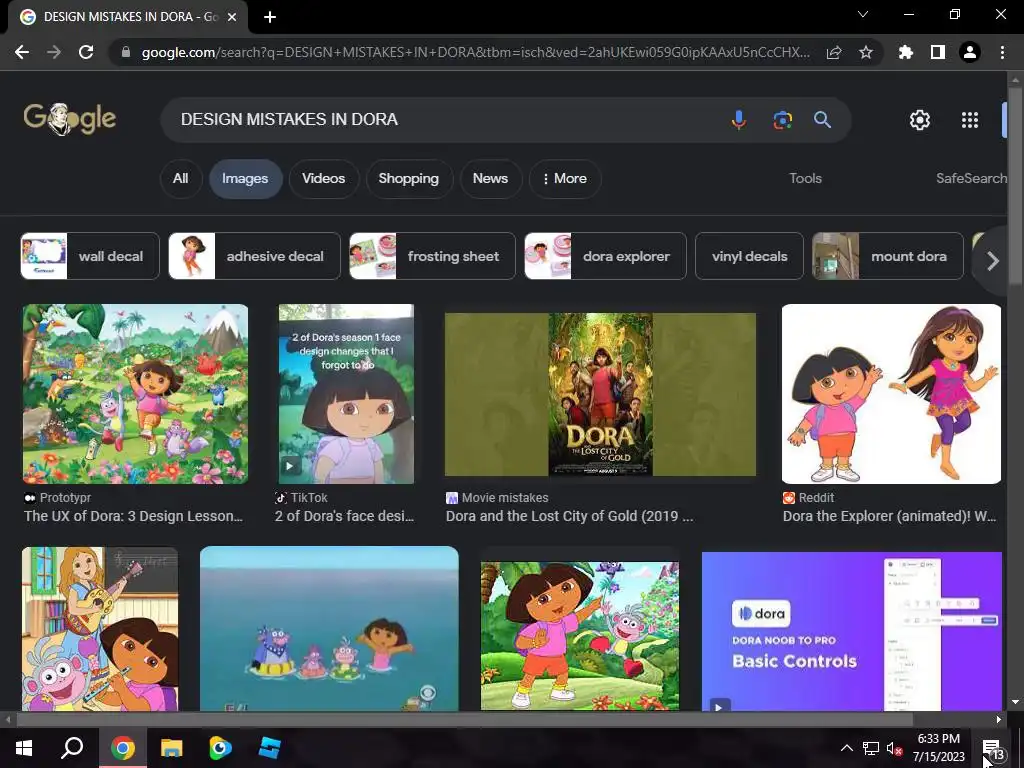
Task: Open Dora Lost City of Gold poster
Action: (x=600, y=394)
